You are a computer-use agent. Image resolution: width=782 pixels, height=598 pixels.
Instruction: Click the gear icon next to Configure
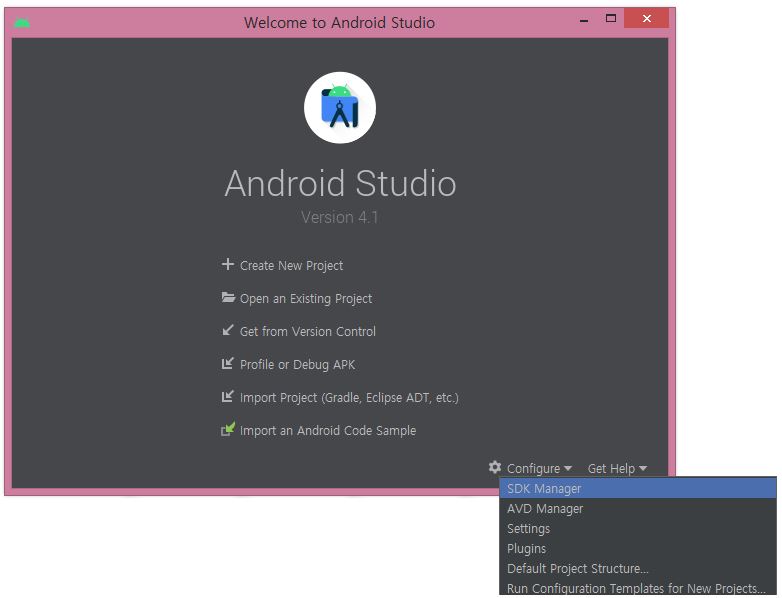(x=495, y=467)
